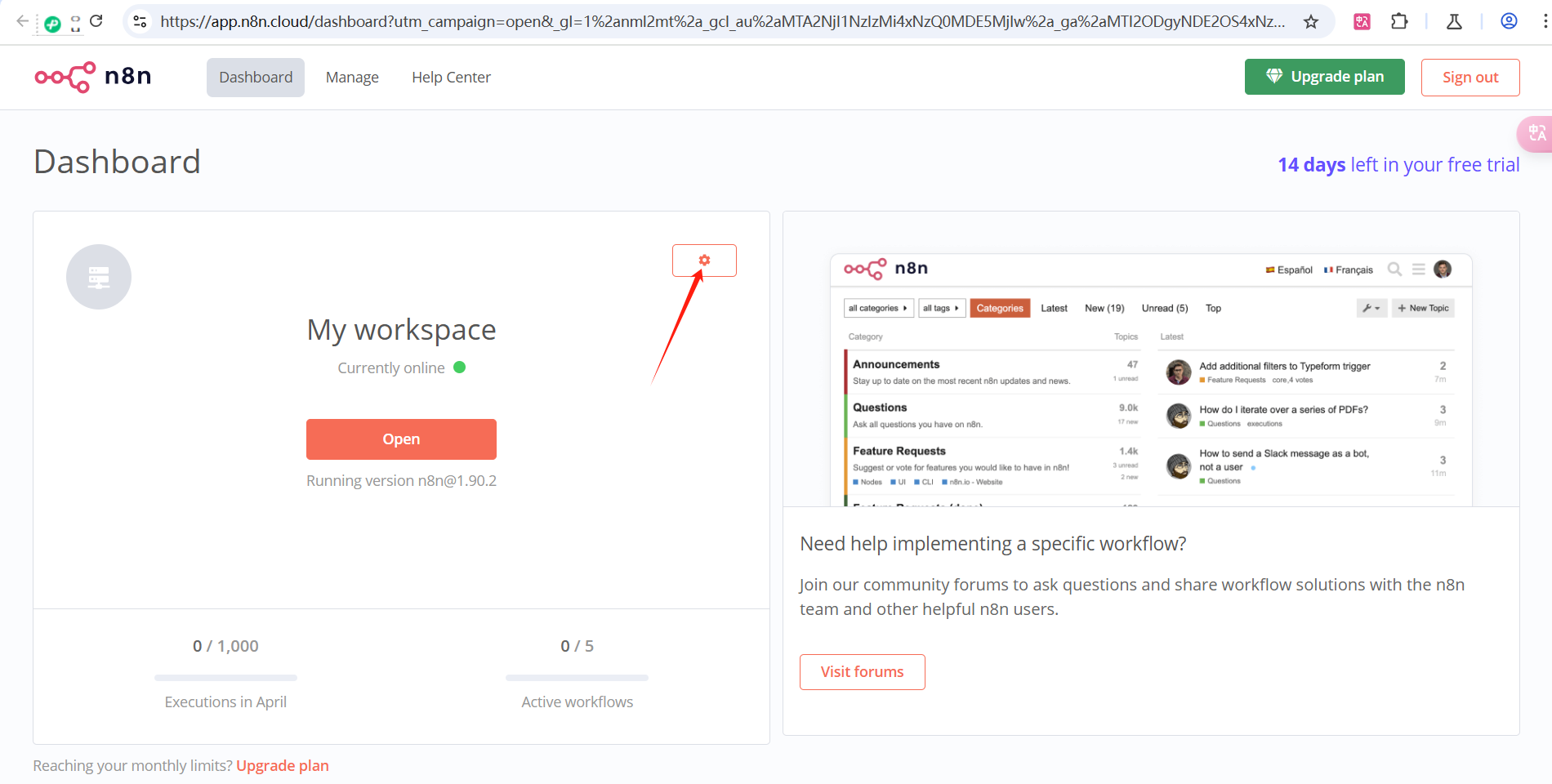This screenshot has height=784, width=1552.
Task: Click the n8n logo in header
Action: 93,77
